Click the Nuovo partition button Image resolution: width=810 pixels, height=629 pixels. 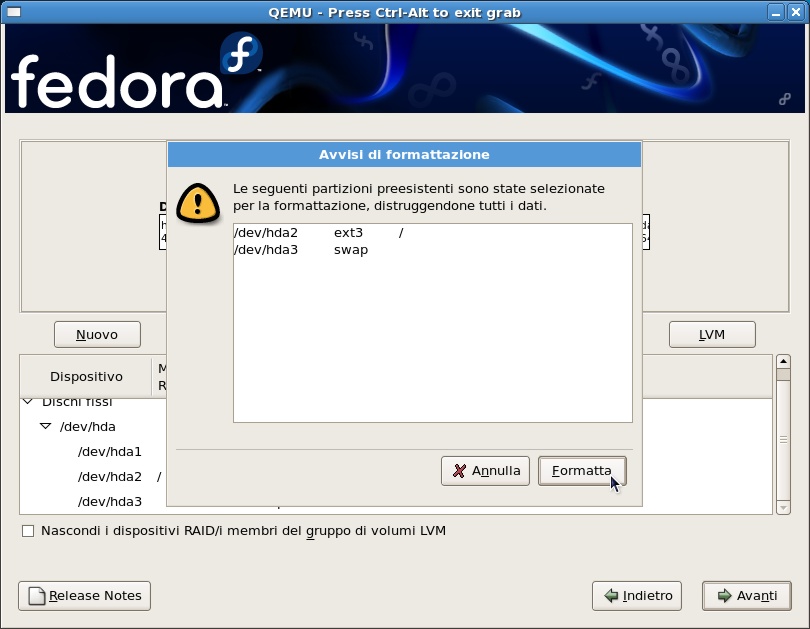click(x=97, y=335)
